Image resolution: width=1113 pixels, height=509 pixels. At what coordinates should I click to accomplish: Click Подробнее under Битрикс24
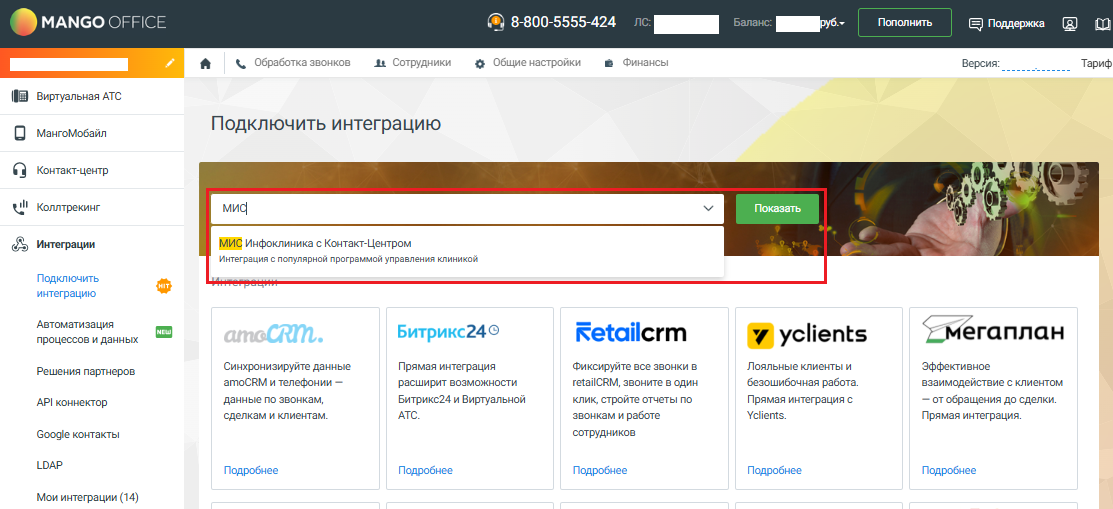[x=425, y=470]
